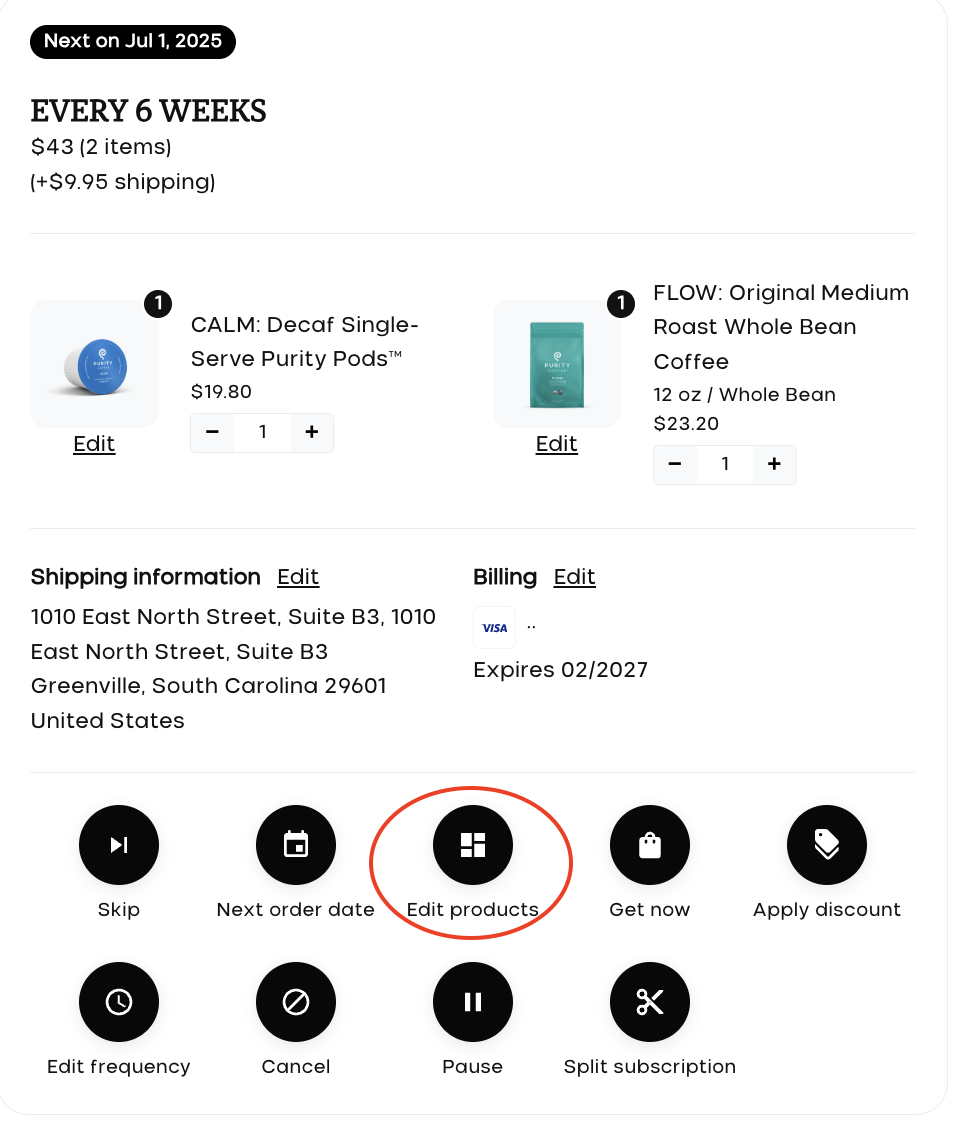960x1124 pixels.
Task: Open the Apply discount tag icon
Action: pos(827,845)
